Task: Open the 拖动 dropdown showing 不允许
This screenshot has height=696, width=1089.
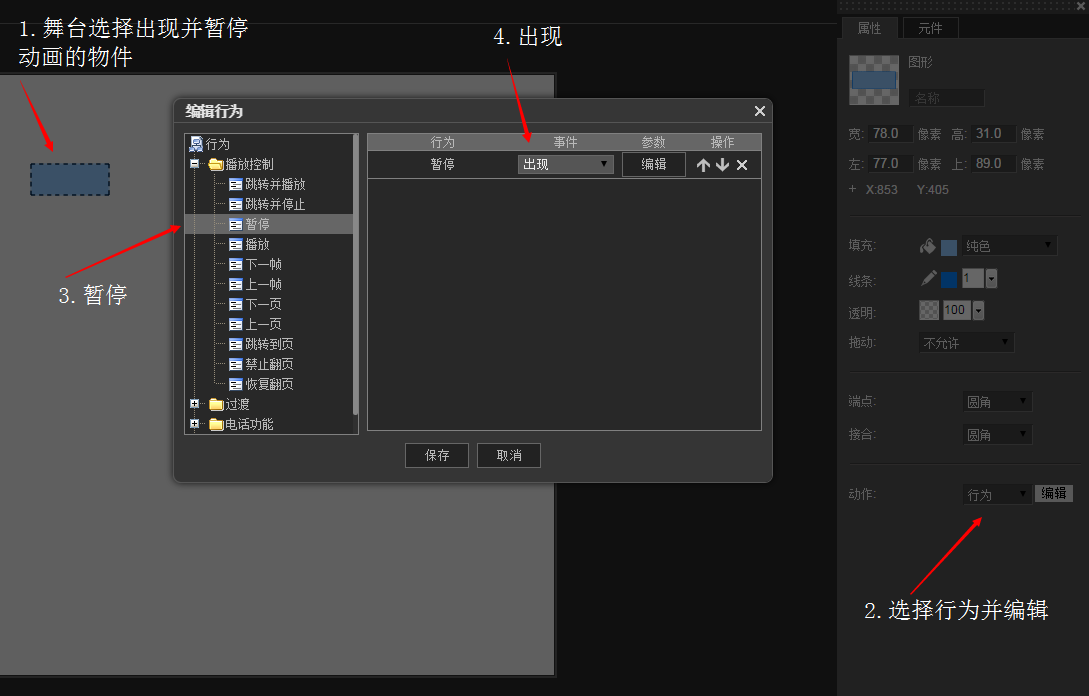Action: click(x=966, y=342)
